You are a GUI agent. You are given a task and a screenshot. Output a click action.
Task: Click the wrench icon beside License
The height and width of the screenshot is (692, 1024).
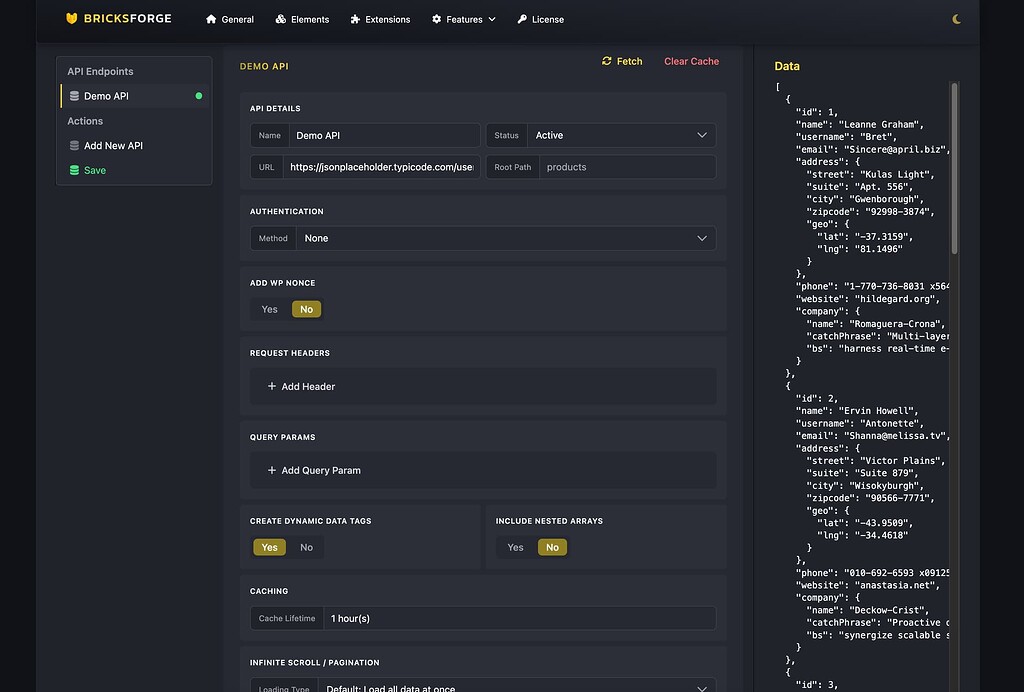click(521, 18)
